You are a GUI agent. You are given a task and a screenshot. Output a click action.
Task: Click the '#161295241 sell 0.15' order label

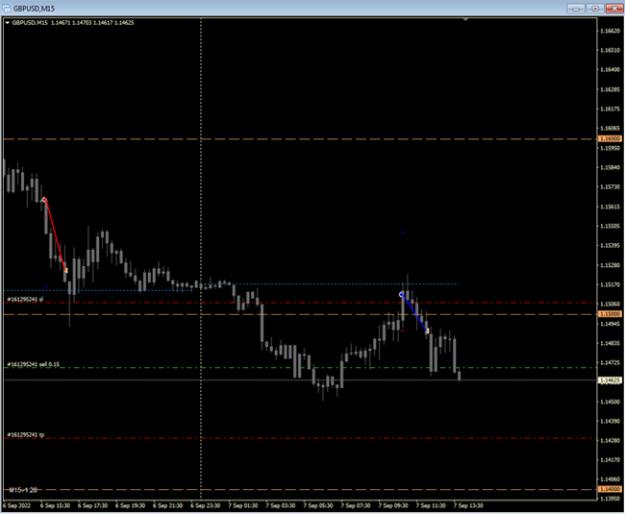[33, 364]
